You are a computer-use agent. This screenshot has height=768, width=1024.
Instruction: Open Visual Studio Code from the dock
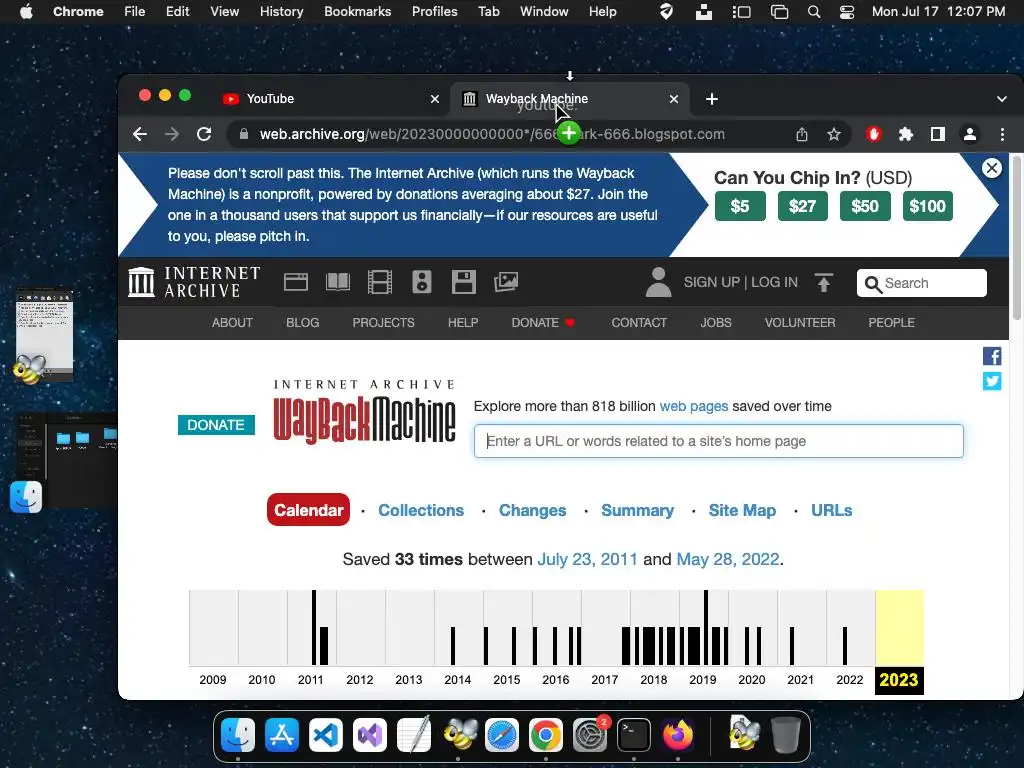pyautogui.click(x=325, y=735)
